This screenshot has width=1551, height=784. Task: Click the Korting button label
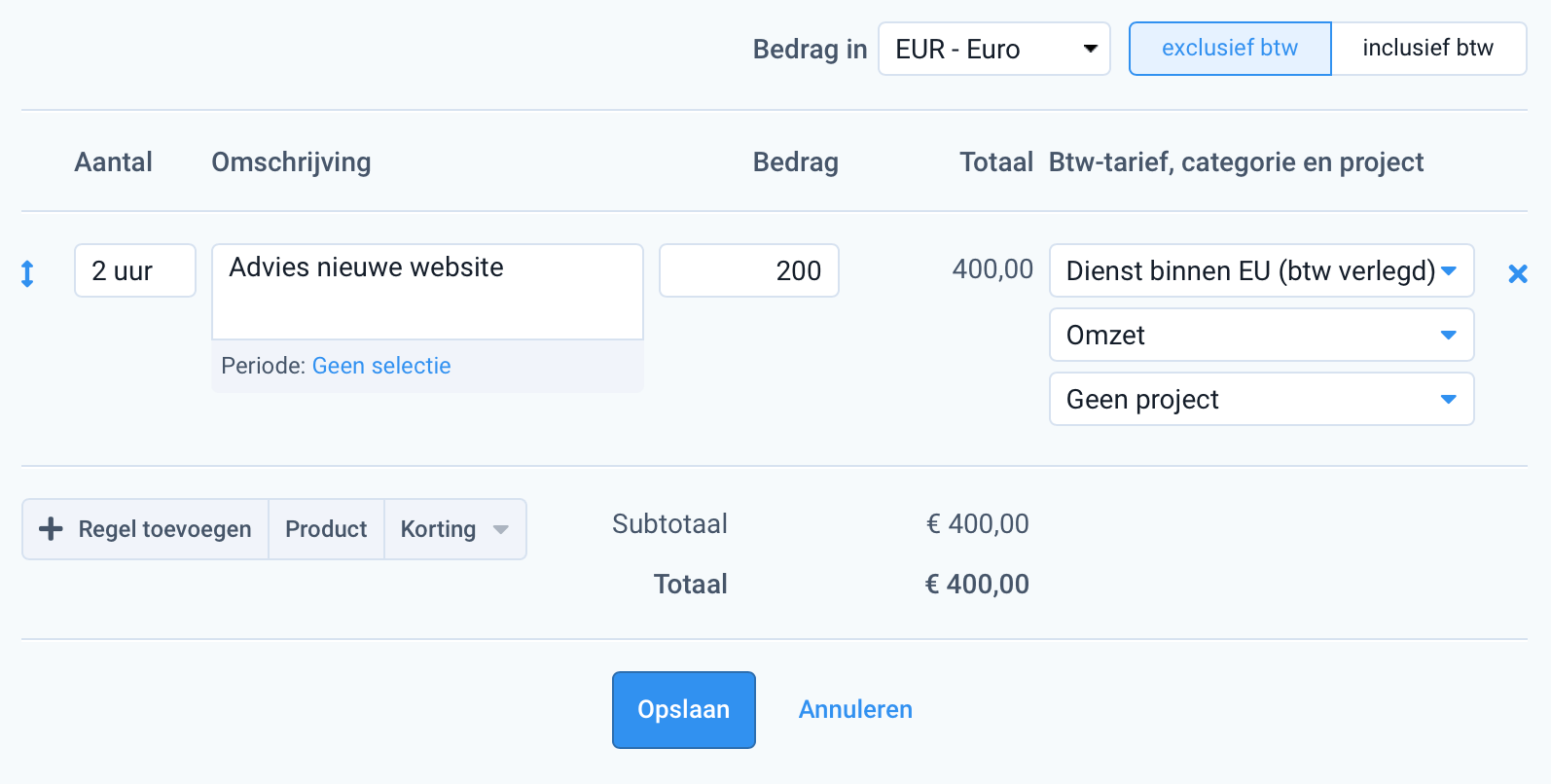coord(438,529)
